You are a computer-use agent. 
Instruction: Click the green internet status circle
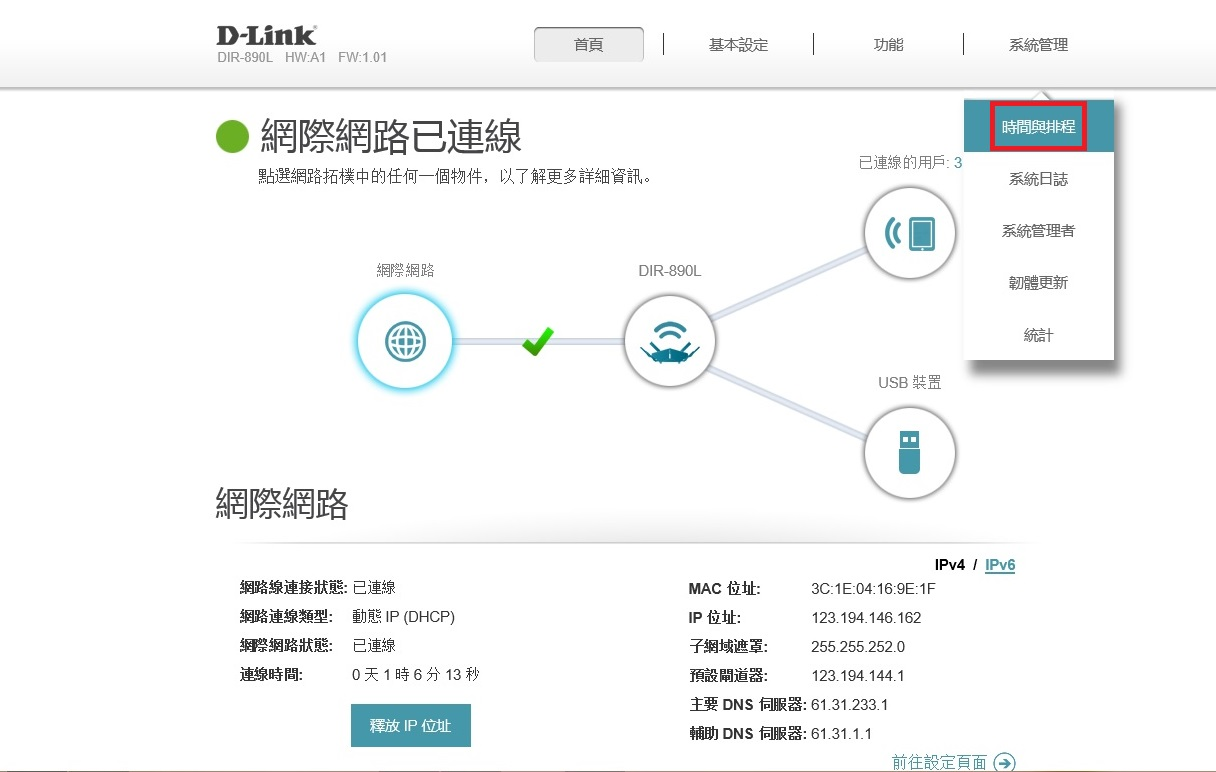tap(232, 137)
